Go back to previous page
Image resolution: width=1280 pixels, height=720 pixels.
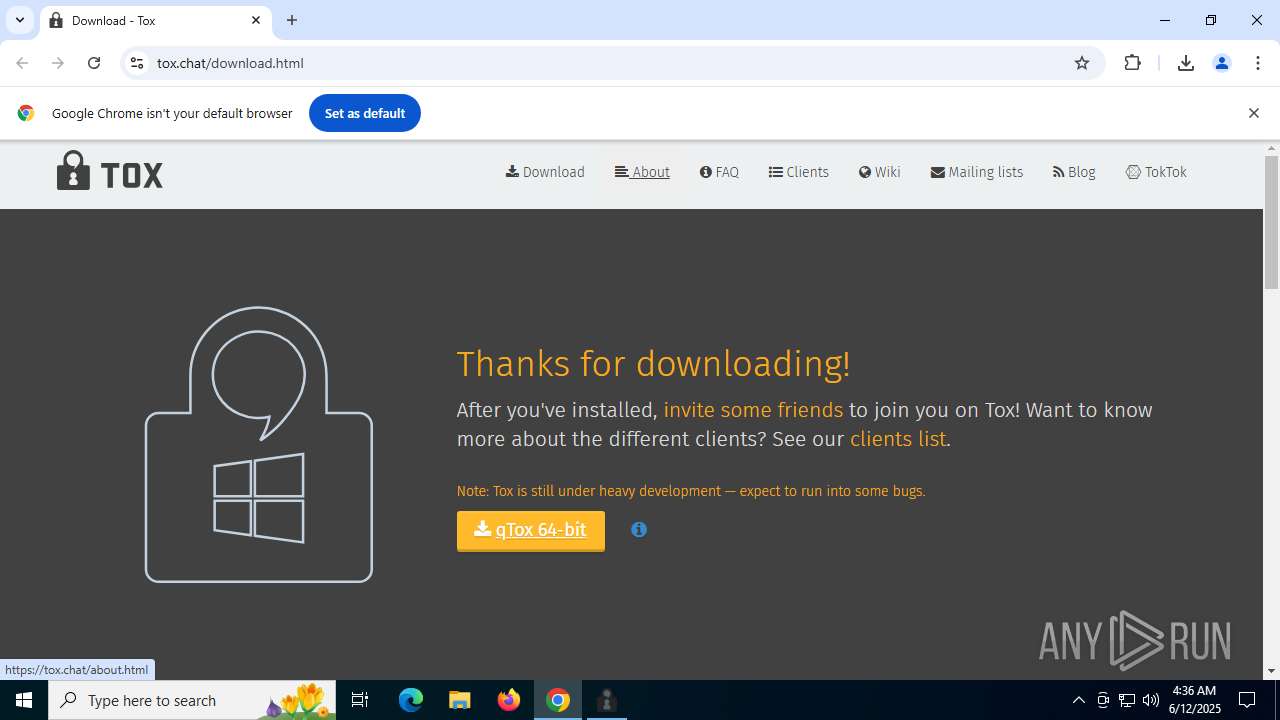pyautogui.click(x=22, y=63)
